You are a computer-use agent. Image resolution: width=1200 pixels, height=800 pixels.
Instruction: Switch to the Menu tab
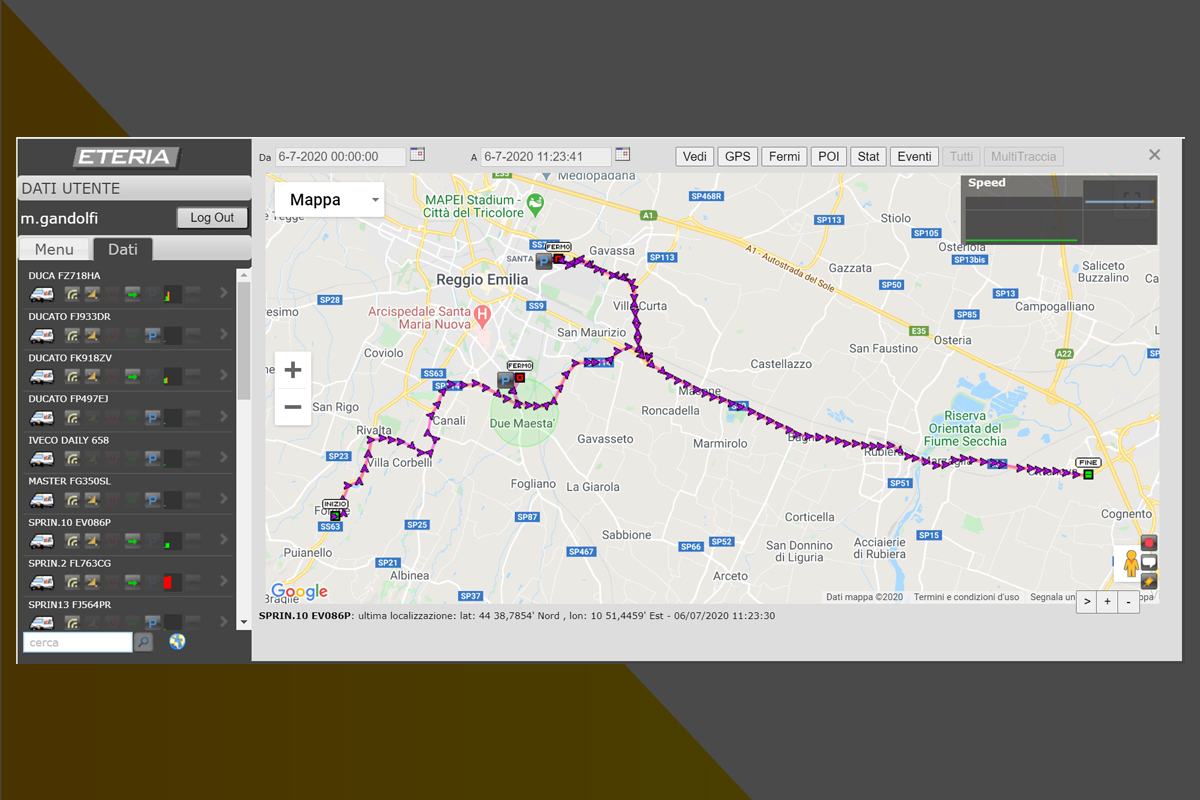tap(54, 250)
